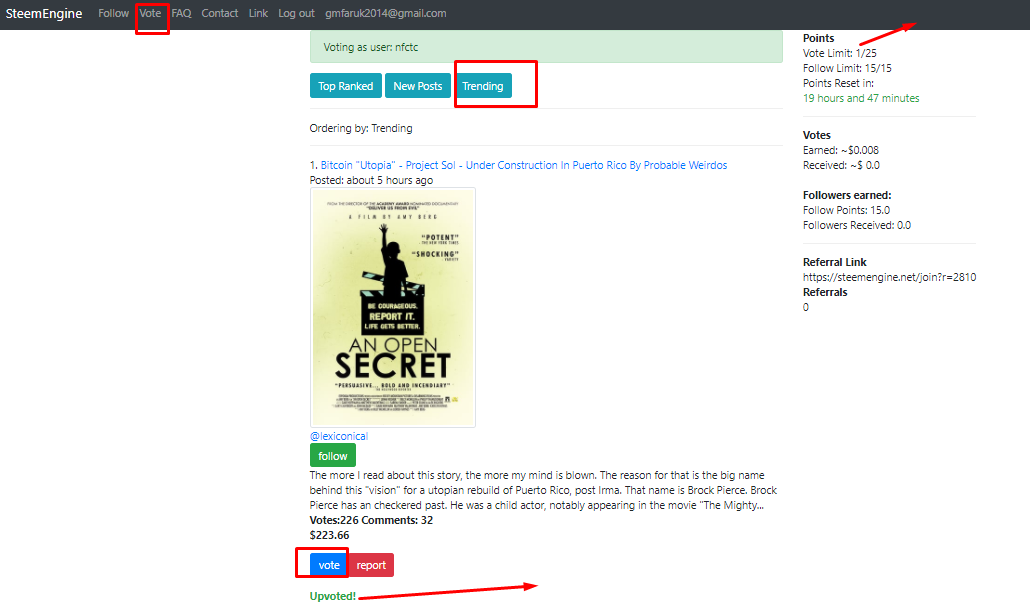Screen dimensions: 1030x610
Task: Click the gmfaruk2014@gmail.com account text
Action: (386, 13)
